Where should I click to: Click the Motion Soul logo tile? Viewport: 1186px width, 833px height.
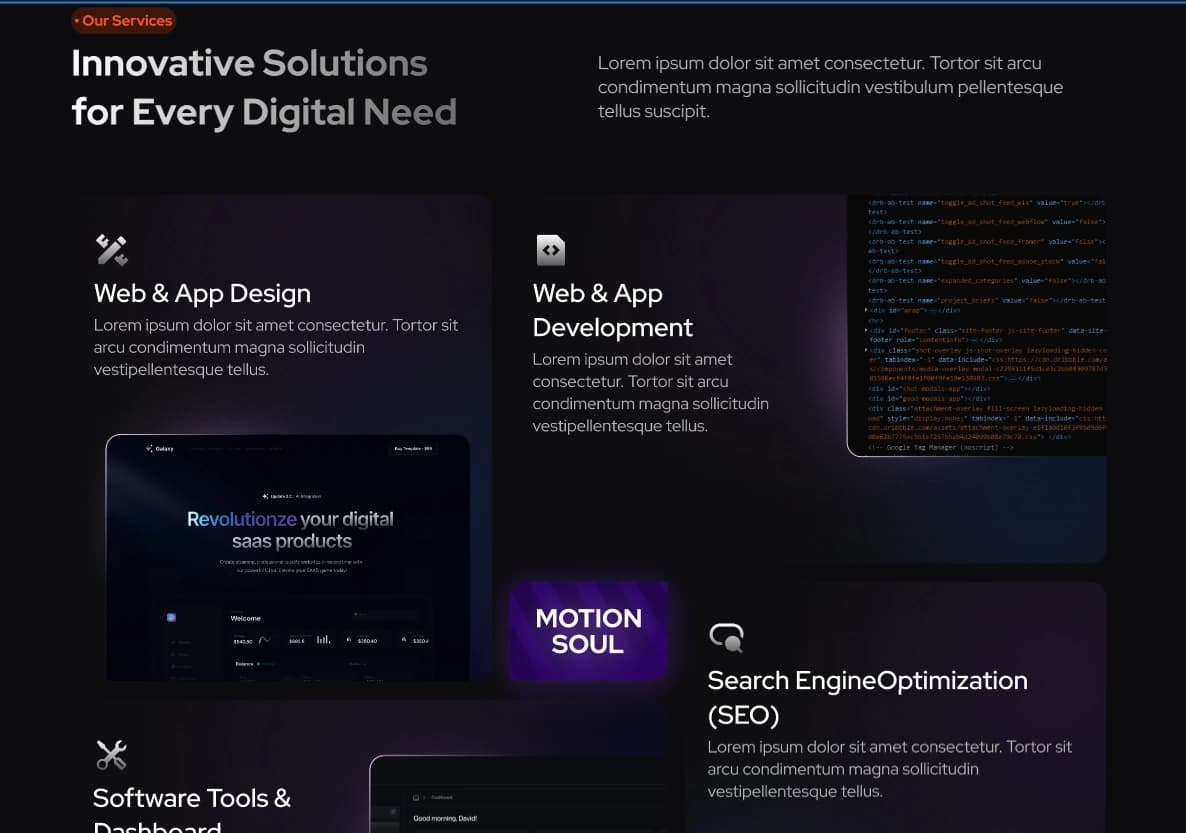coord(589,630)
